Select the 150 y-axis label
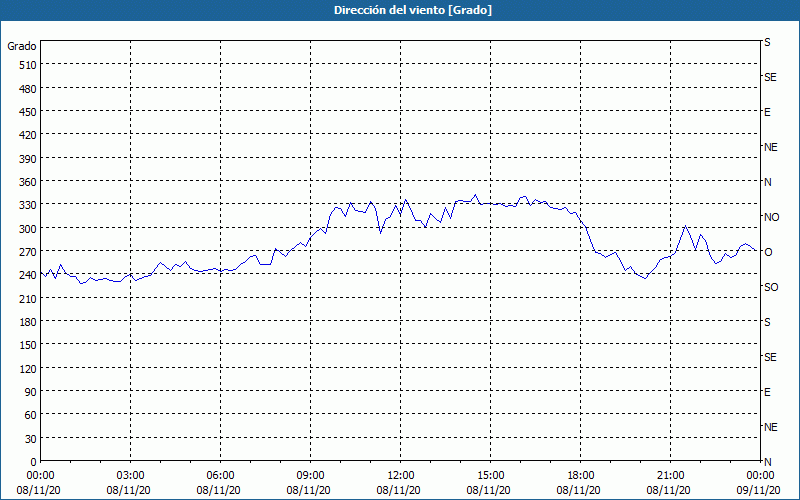This screenshot has width=800, height=500. [28, 345]
